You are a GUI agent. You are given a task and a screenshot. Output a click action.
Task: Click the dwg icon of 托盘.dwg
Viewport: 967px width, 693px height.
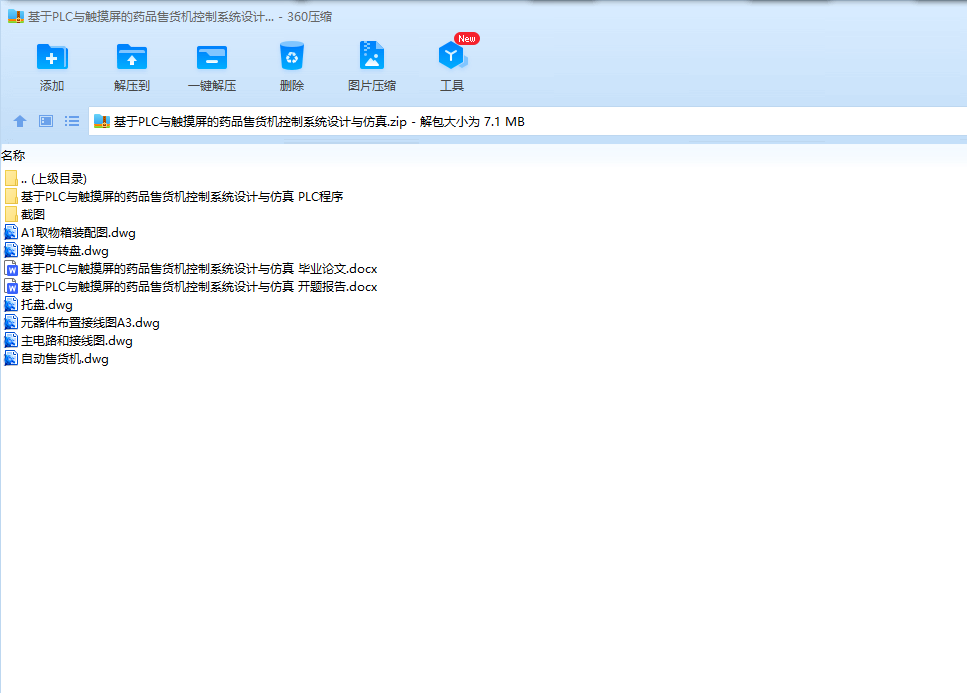pos(11,305)
